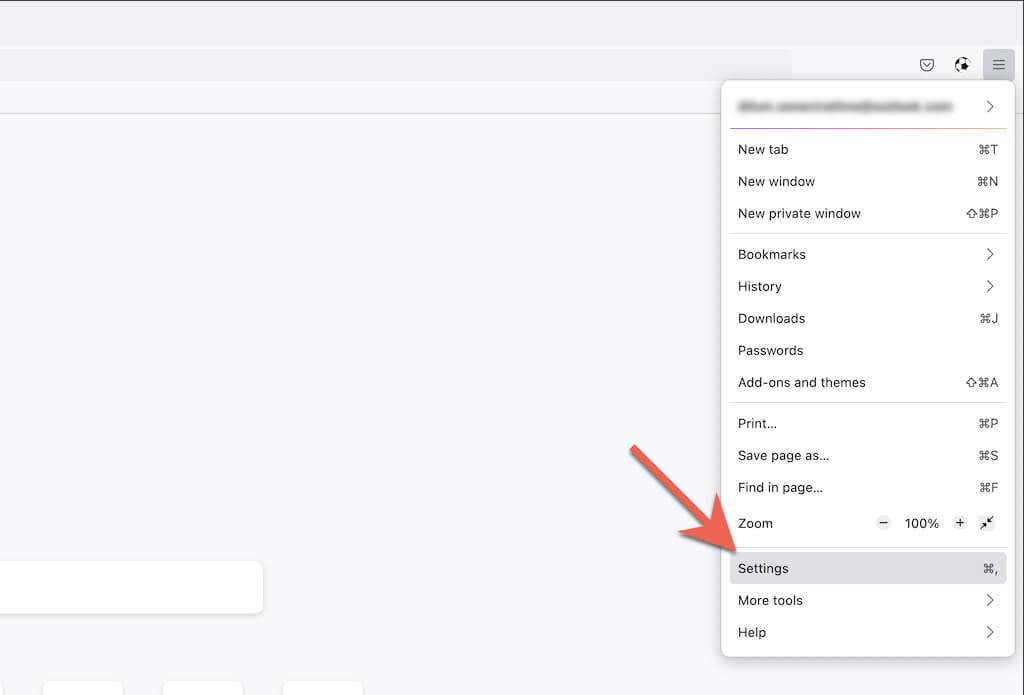
Task: Decrease zoom with the minus button
Action: (x=883, y=523)
